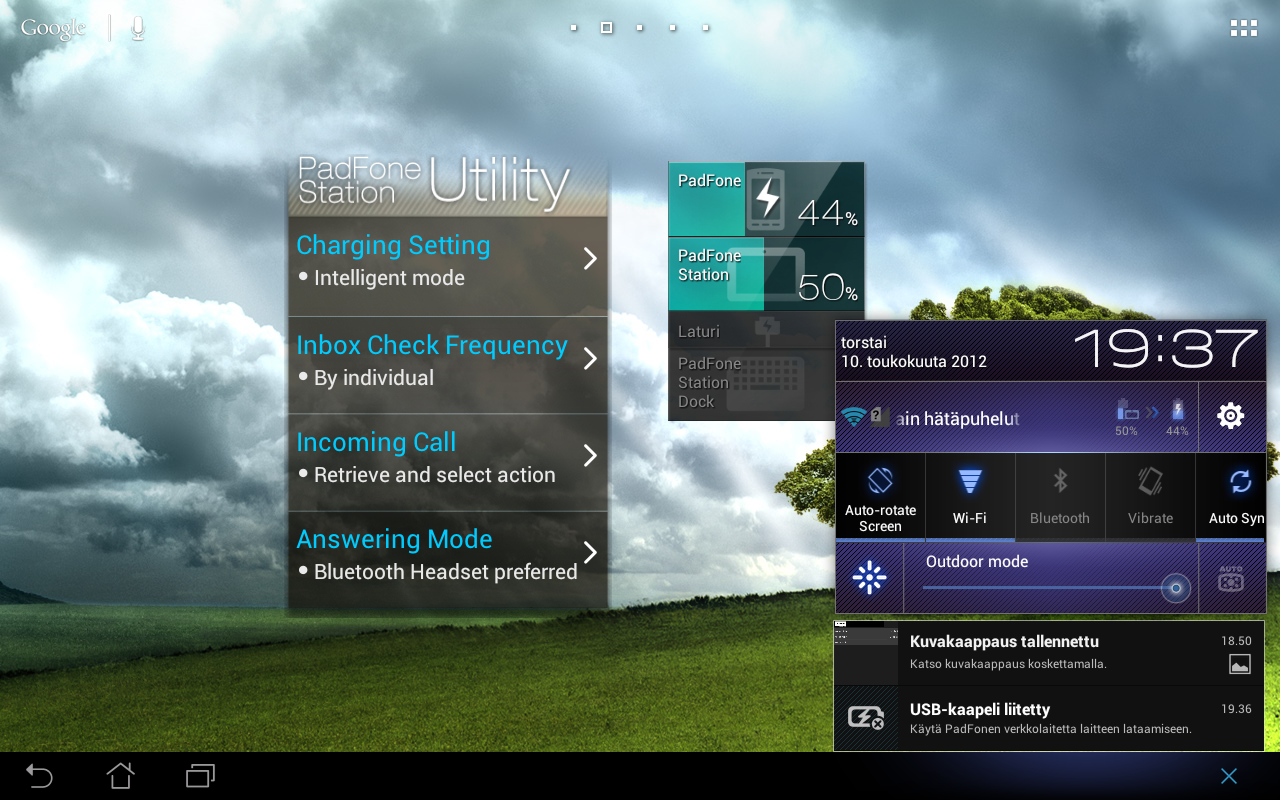This screenshot has height=800, width=1280.
Task: Select the current home page indicator square
Action: coord(606,28)
